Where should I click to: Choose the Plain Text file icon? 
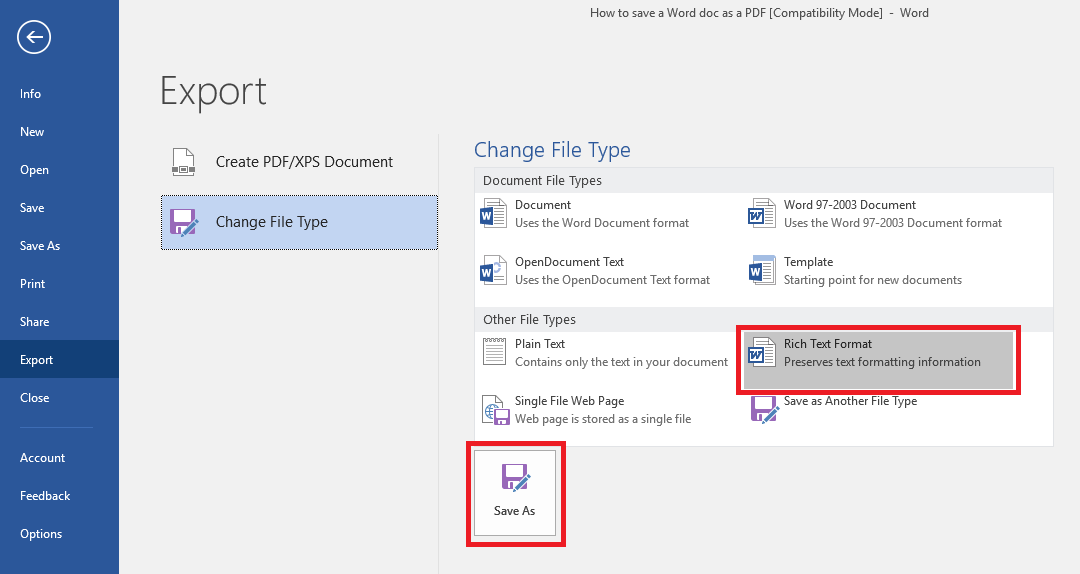[495, 352]
